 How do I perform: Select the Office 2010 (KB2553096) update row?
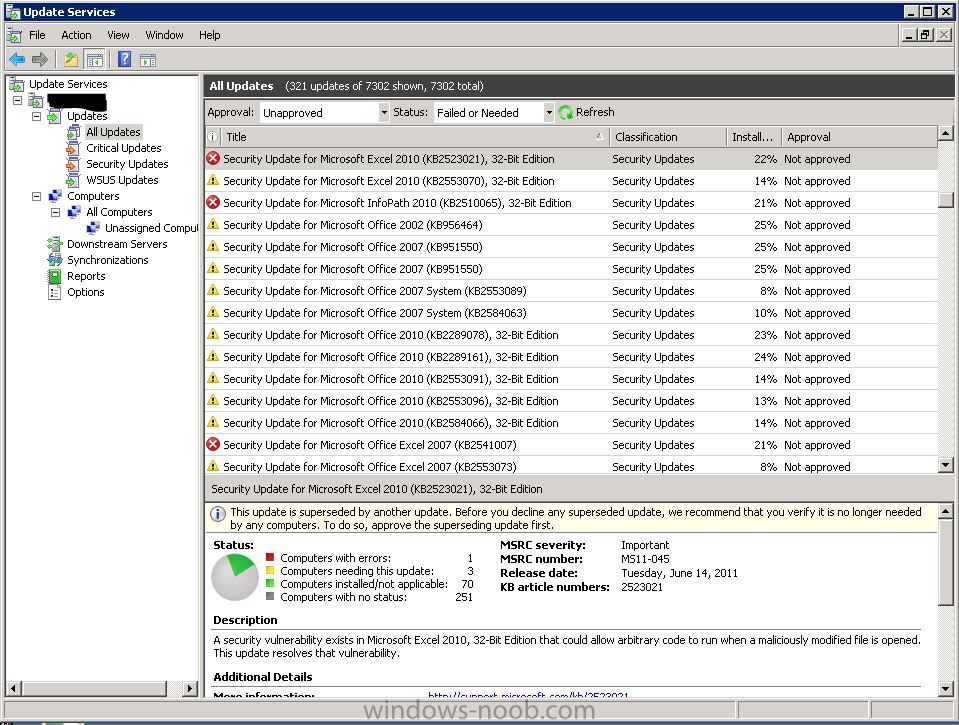click(x=571, y=401)
